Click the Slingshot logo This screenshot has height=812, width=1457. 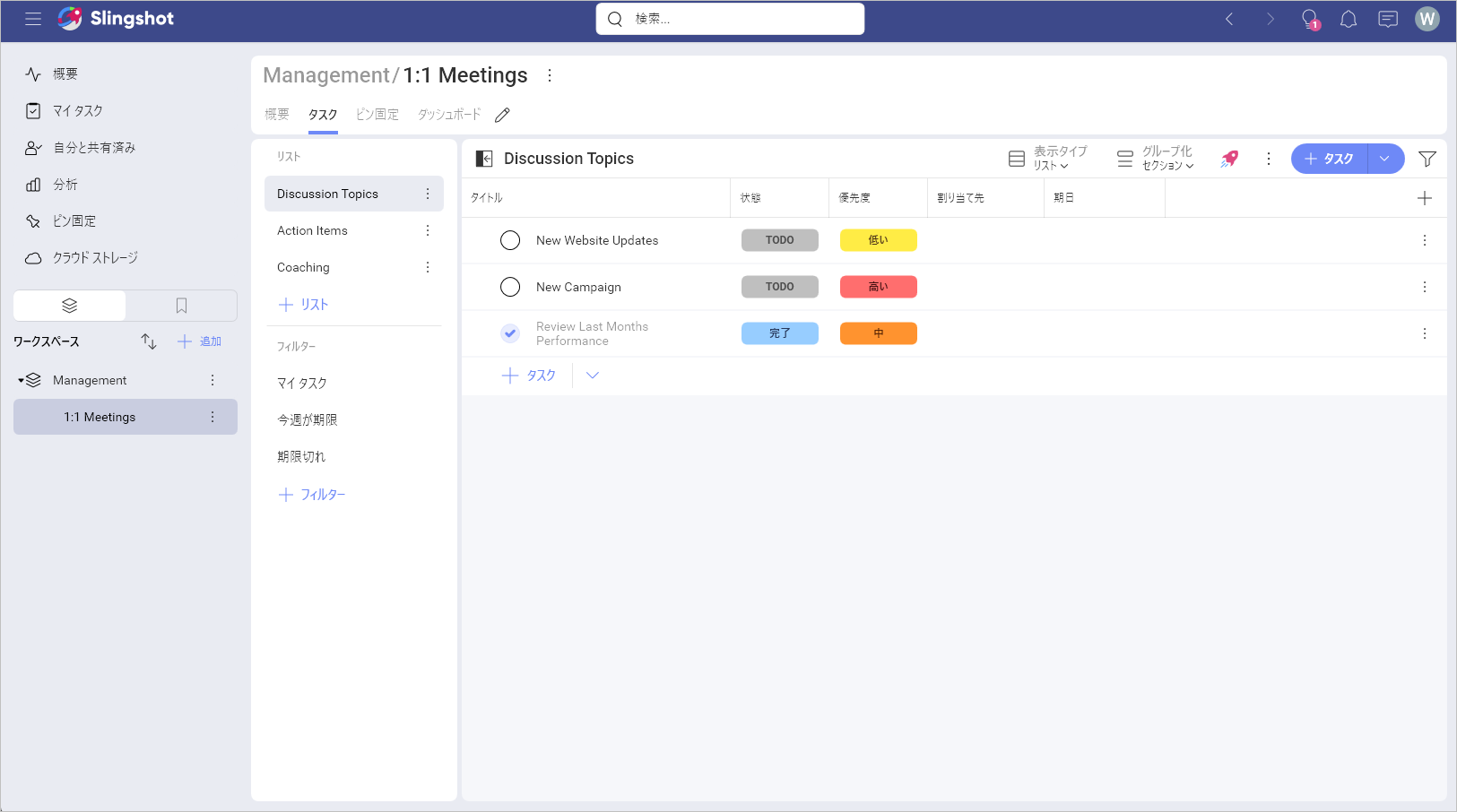[x=116, y=19]
